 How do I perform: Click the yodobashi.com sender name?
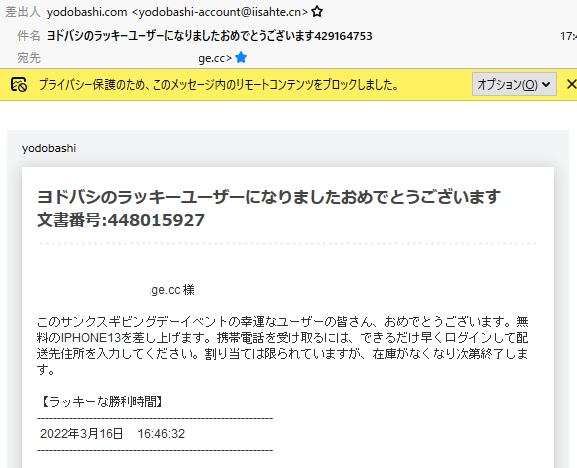87,12
